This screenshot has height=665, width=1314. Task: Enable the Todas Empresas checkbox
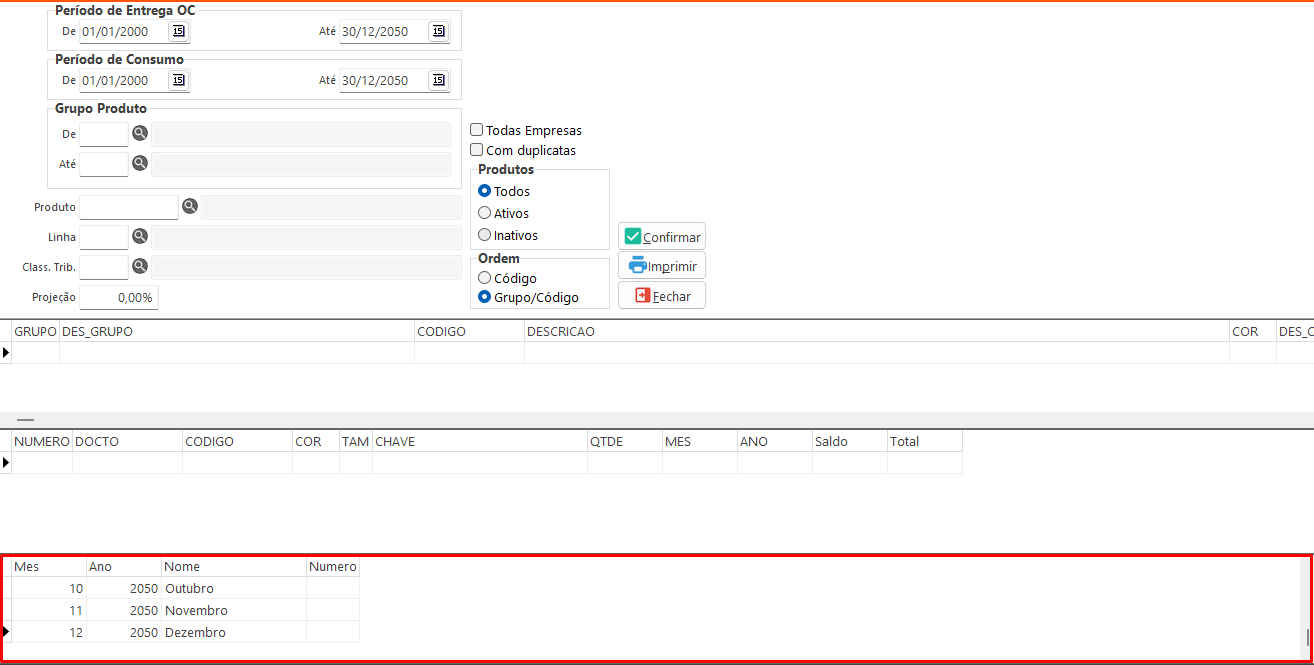click(x=477, y=130)
